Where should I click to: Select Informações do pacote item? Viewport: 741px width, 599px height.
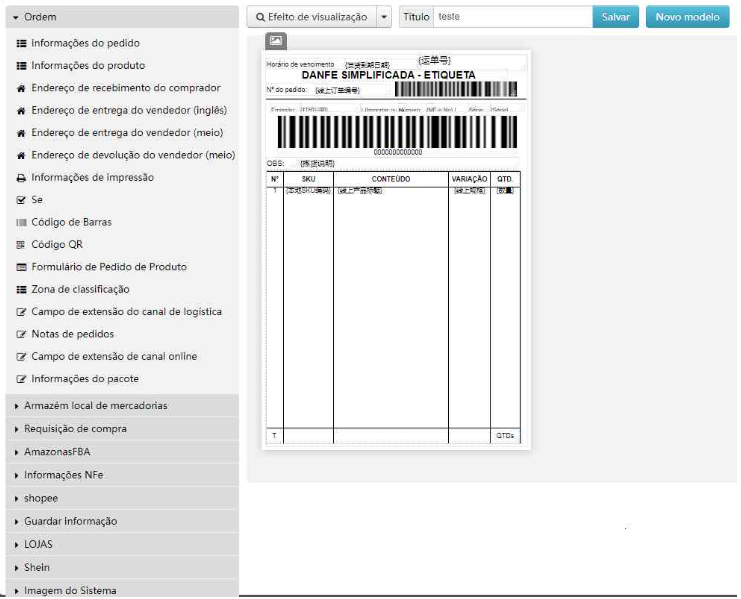point(85,379)
